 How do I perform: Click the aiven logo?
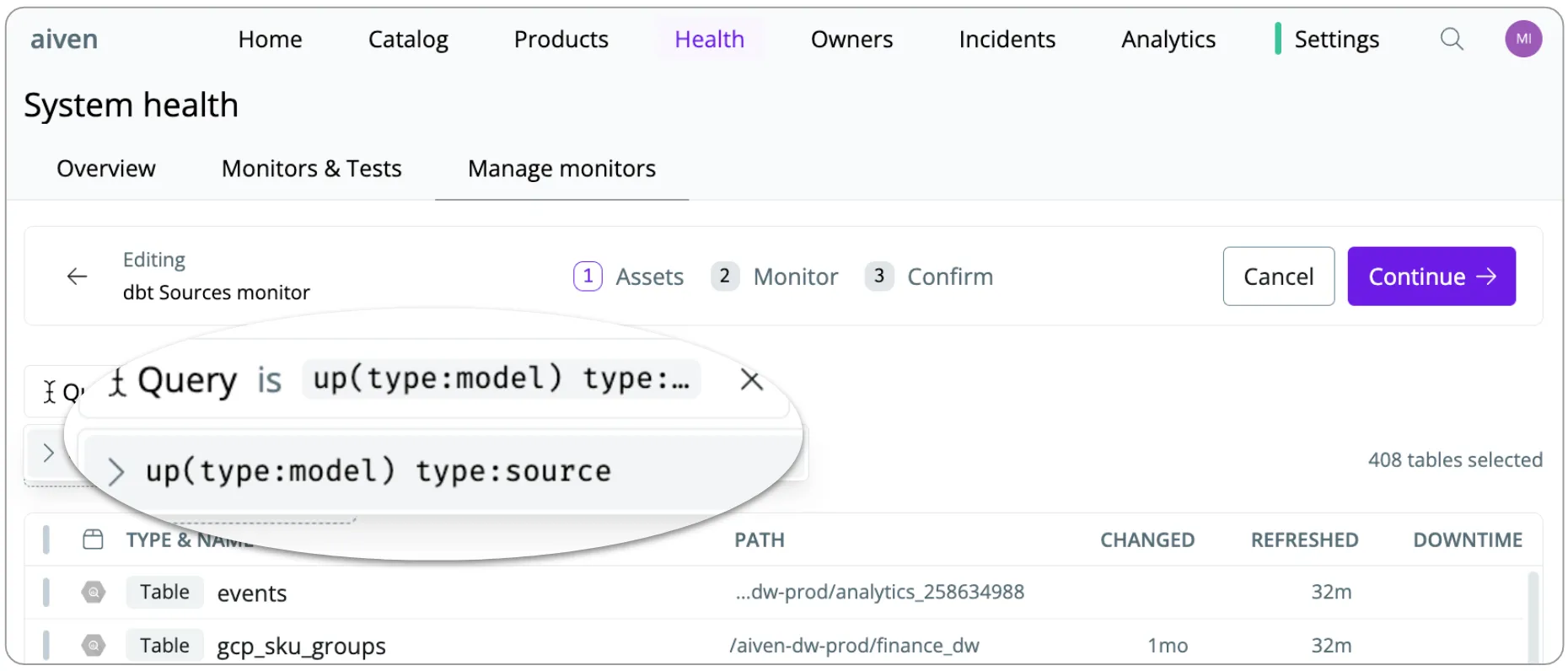click(64, 39)
